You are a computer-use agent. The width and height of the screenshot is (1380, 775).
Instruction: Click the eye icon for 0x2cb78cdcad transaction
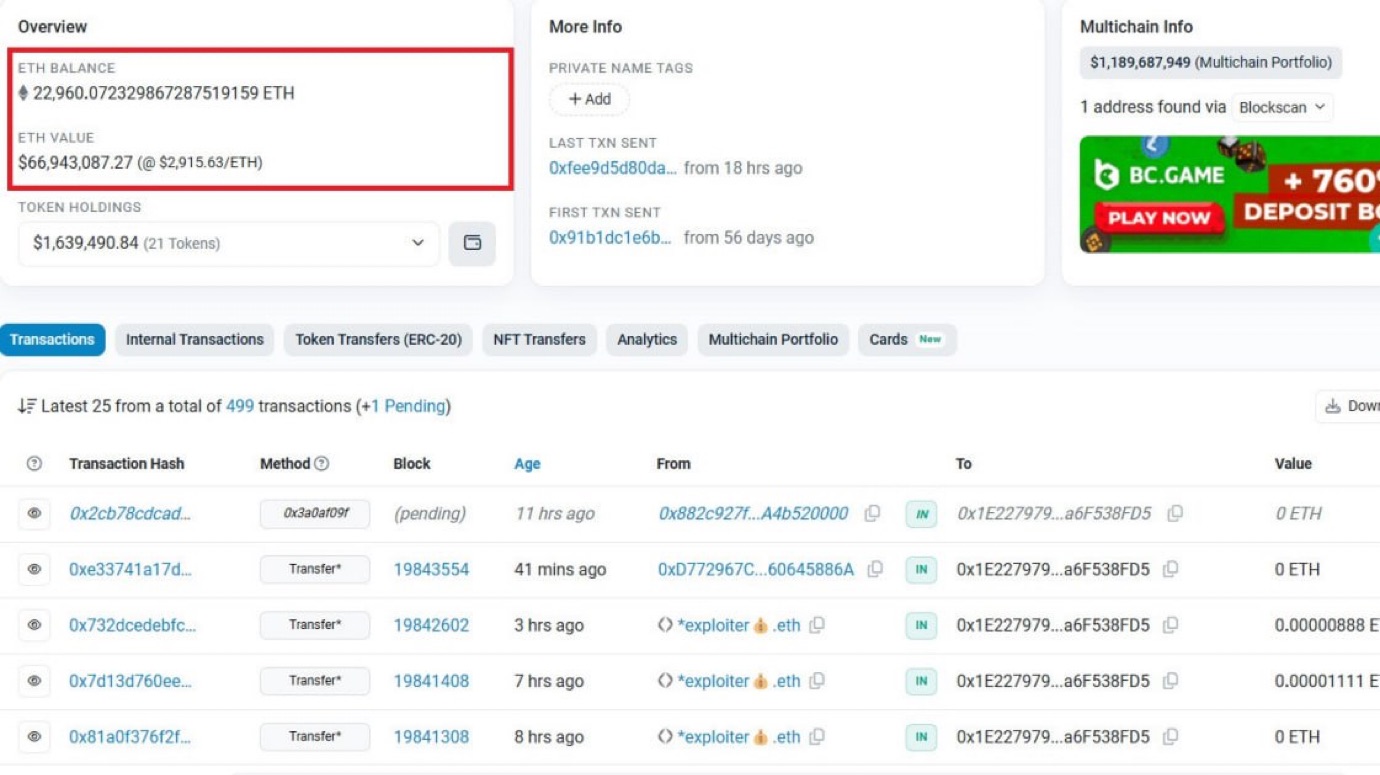34,514
